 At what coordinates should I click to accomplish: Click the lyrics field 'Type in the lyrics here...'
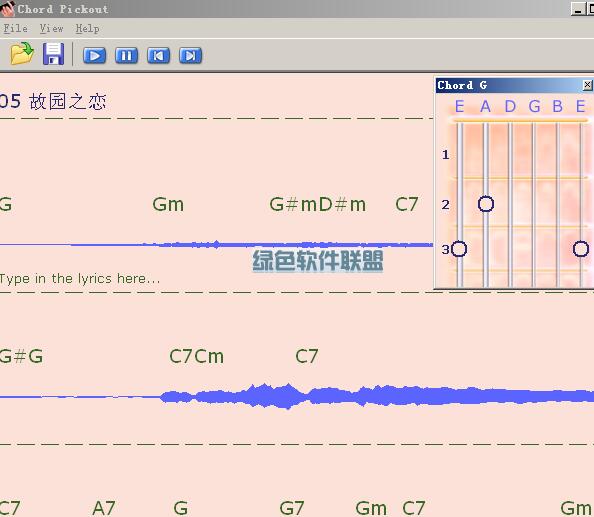pyautogui.click(x=80, y=279)
